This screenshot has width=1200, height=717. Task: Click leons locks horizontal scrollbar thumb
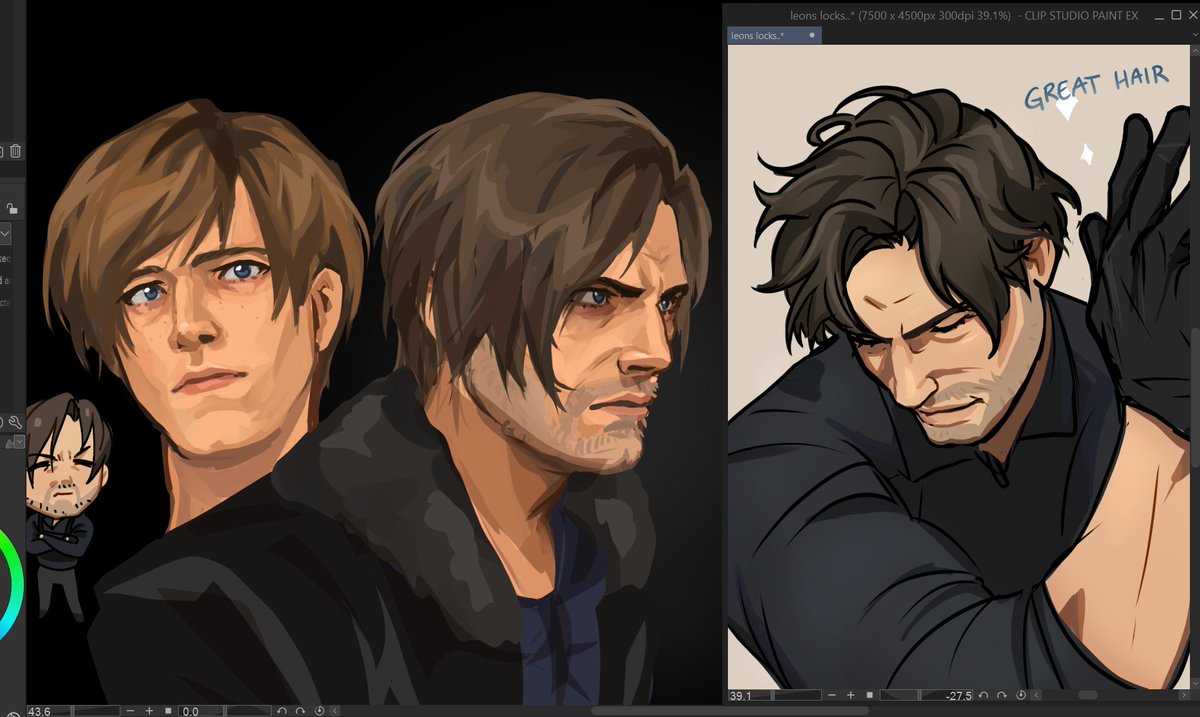(1088, 695)
